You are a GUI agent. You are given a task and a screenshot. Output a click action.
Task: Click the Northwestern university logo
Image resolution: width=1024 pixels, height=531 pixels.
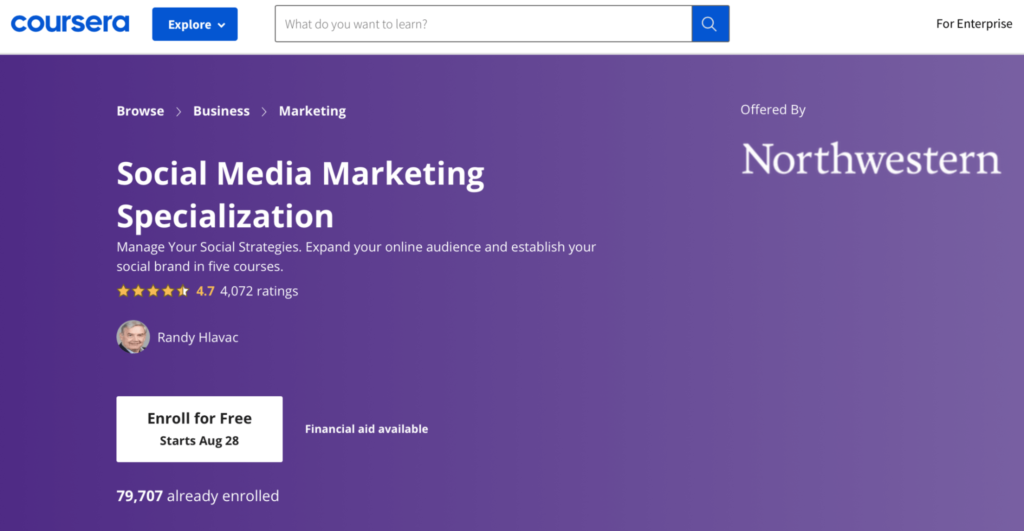click(871, 159)
